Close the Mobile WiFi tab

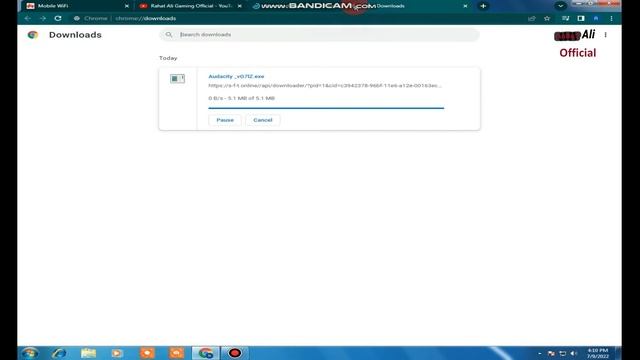(127, 6)
